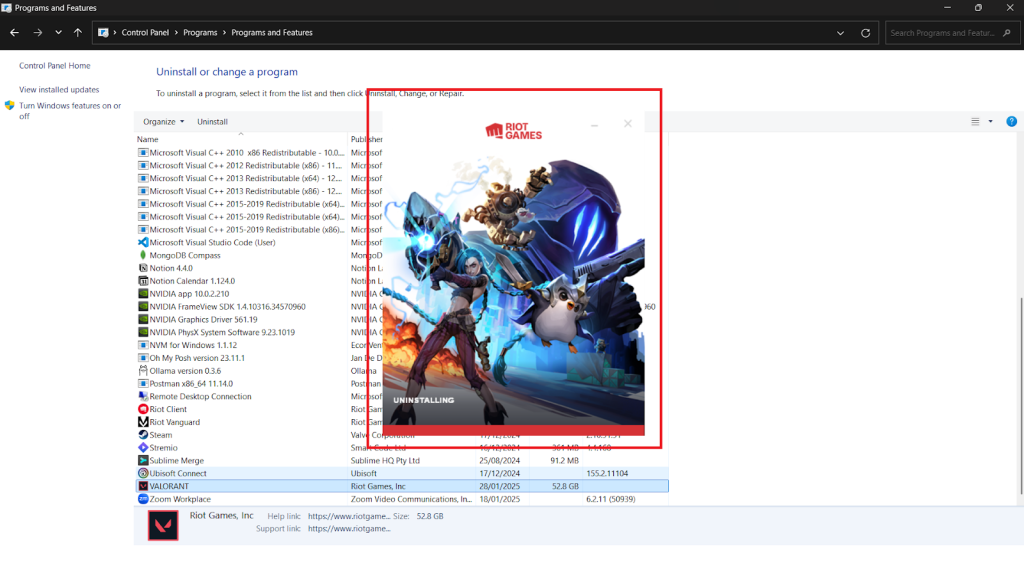Open the blue Help icon
This screenshot has width=1024, height=572.
click(1012, 121)
